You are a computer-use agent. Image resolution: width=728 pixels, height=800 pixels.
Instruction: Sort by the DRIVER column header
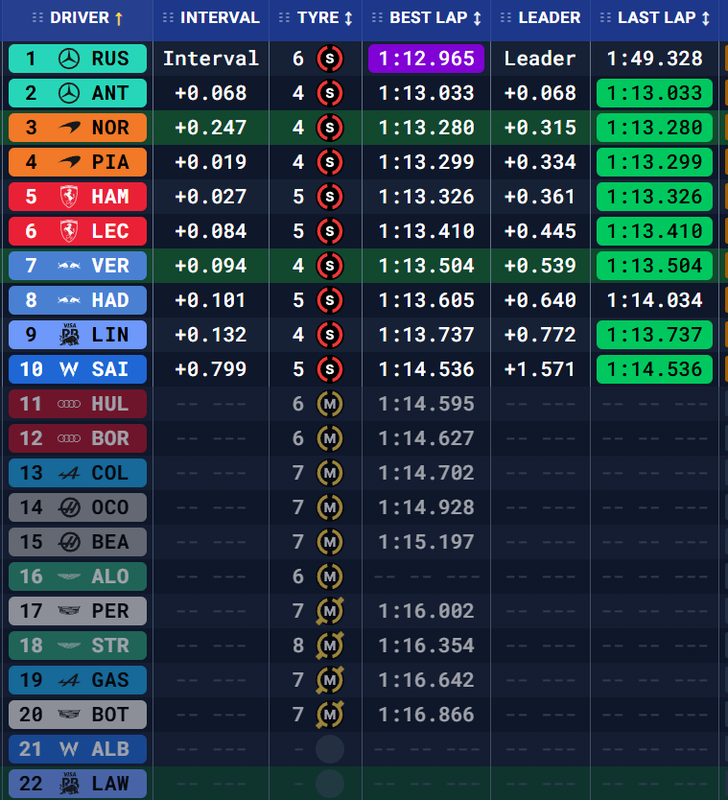(x=77, y=18)
